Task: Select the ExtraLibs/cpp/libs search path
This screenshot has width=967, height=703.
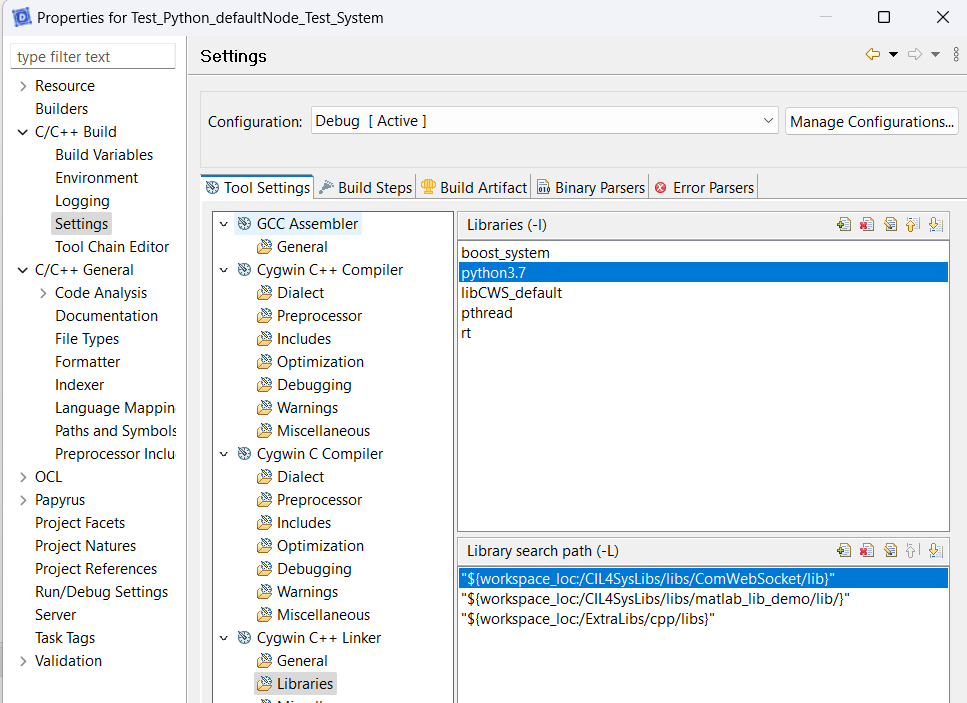Action: tap(703, 619)
